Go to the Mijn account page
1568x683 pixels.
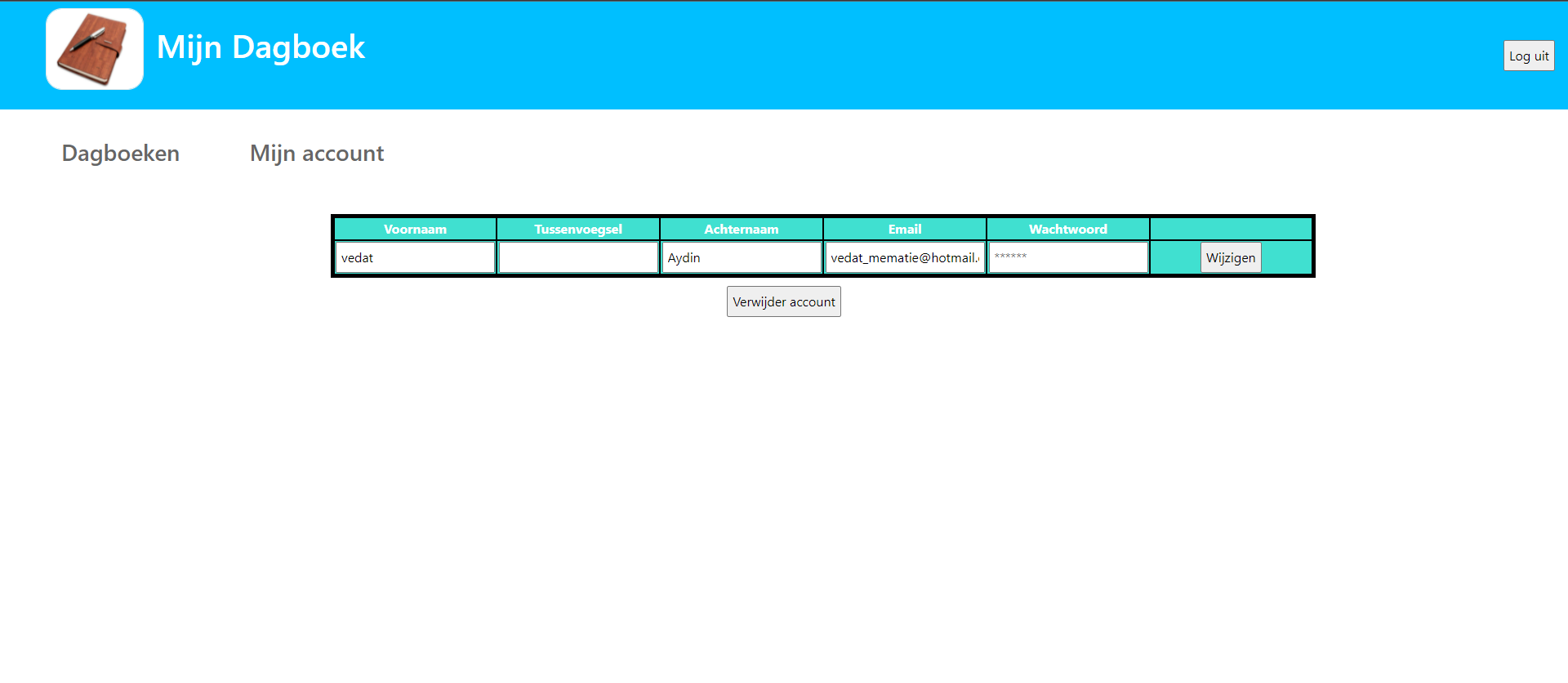tap(317, 154)
